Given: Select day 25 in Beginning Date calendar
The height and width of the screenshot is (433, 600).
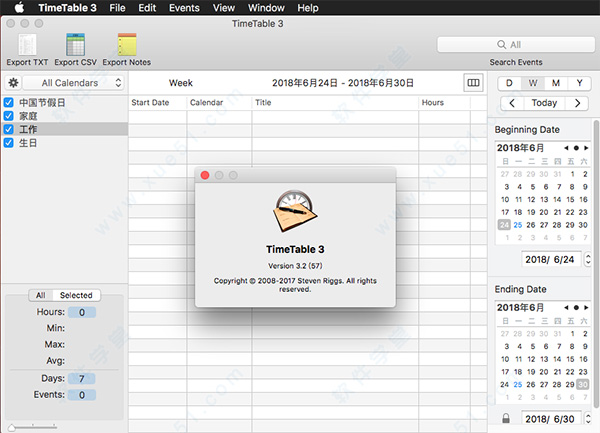Looking at the screenshot, I should click(518, 225).
